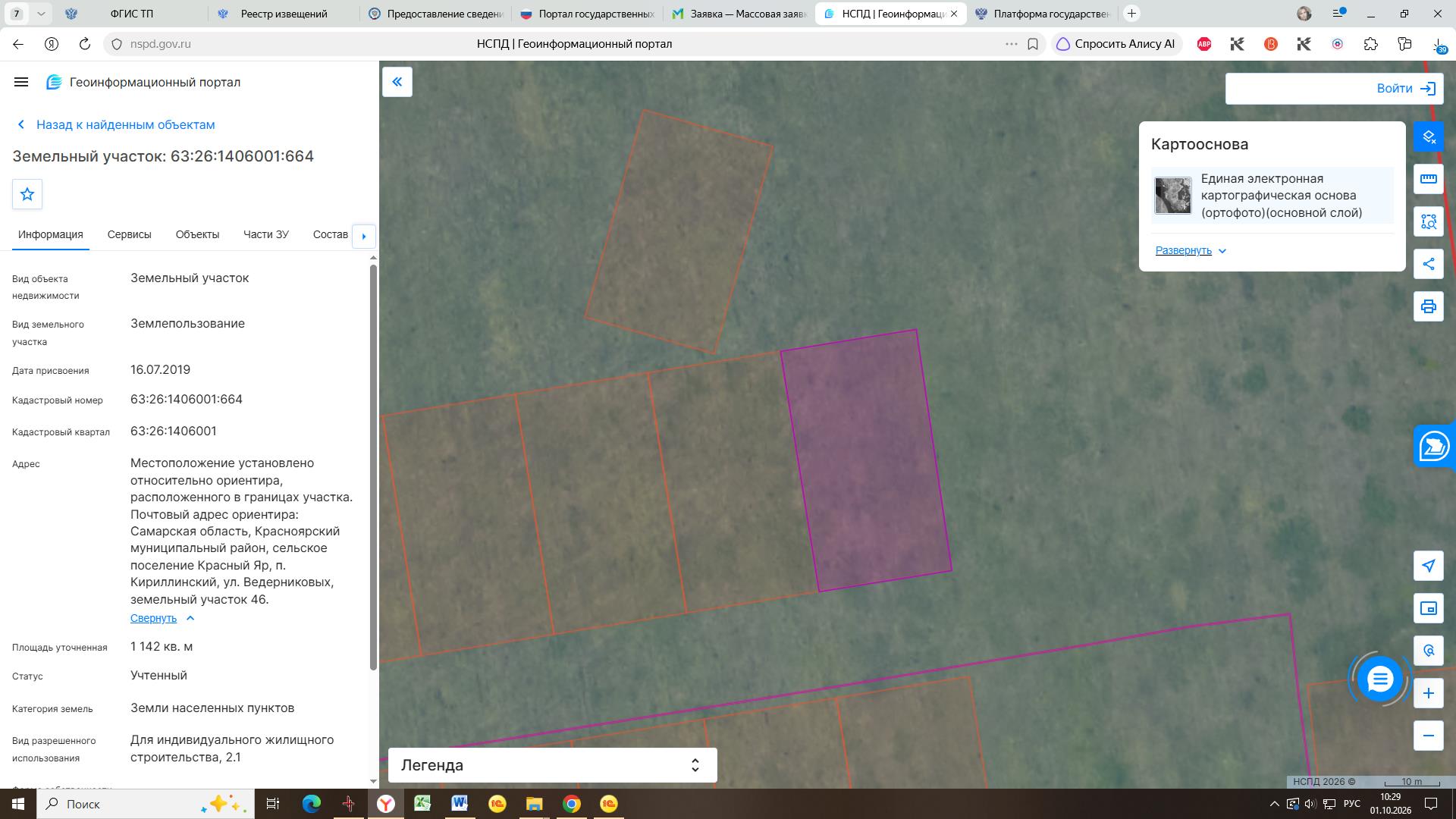The width and height of the screenshot is (1456, 819).
Task: Click the rotating target icon above zoom
Action: (1429, 651)
